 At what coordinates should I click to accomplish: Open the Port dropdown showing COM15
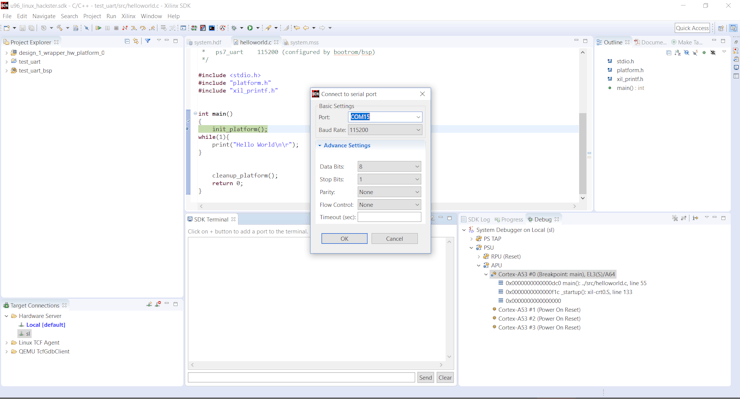[418, 117]
